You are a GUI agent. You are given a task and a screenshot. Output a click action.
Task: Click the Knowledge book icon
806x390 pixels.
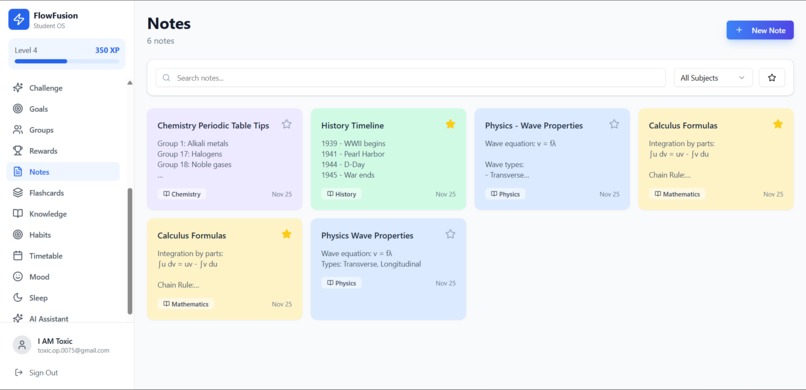click(x=18, y=214)
